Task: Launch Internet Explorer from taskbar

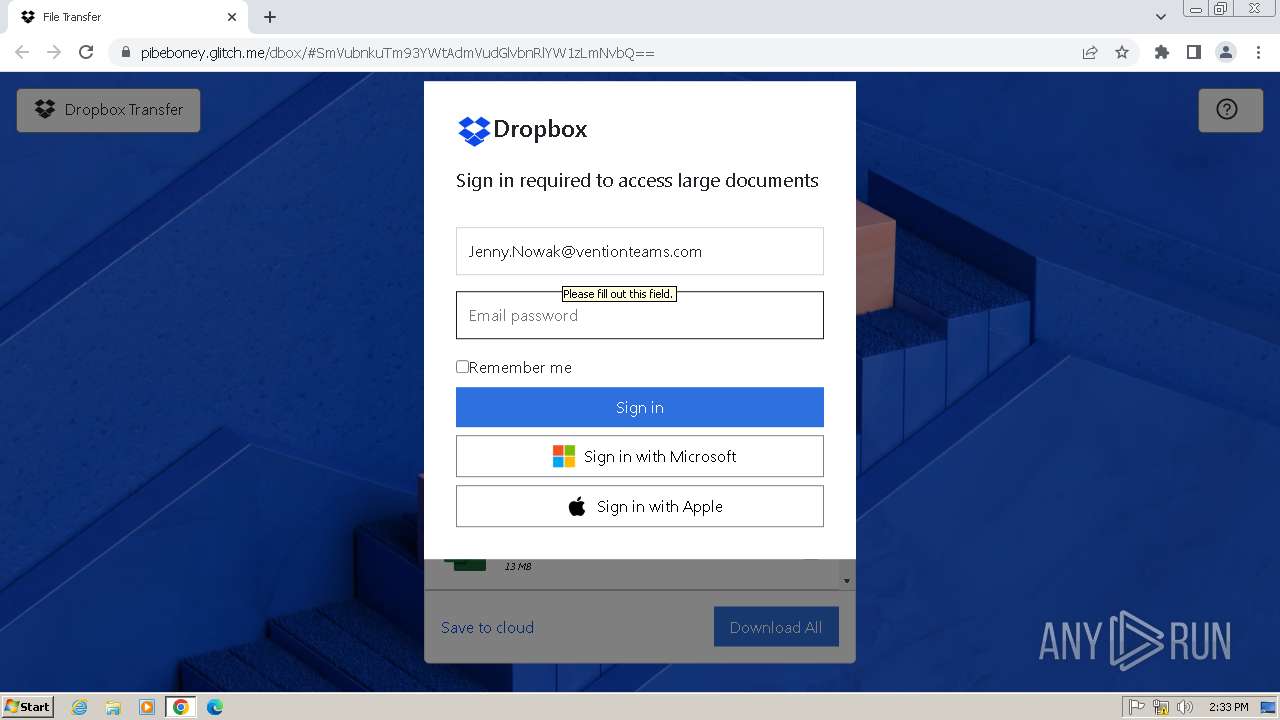Action: pyautogui.click(x=80, y=707)
